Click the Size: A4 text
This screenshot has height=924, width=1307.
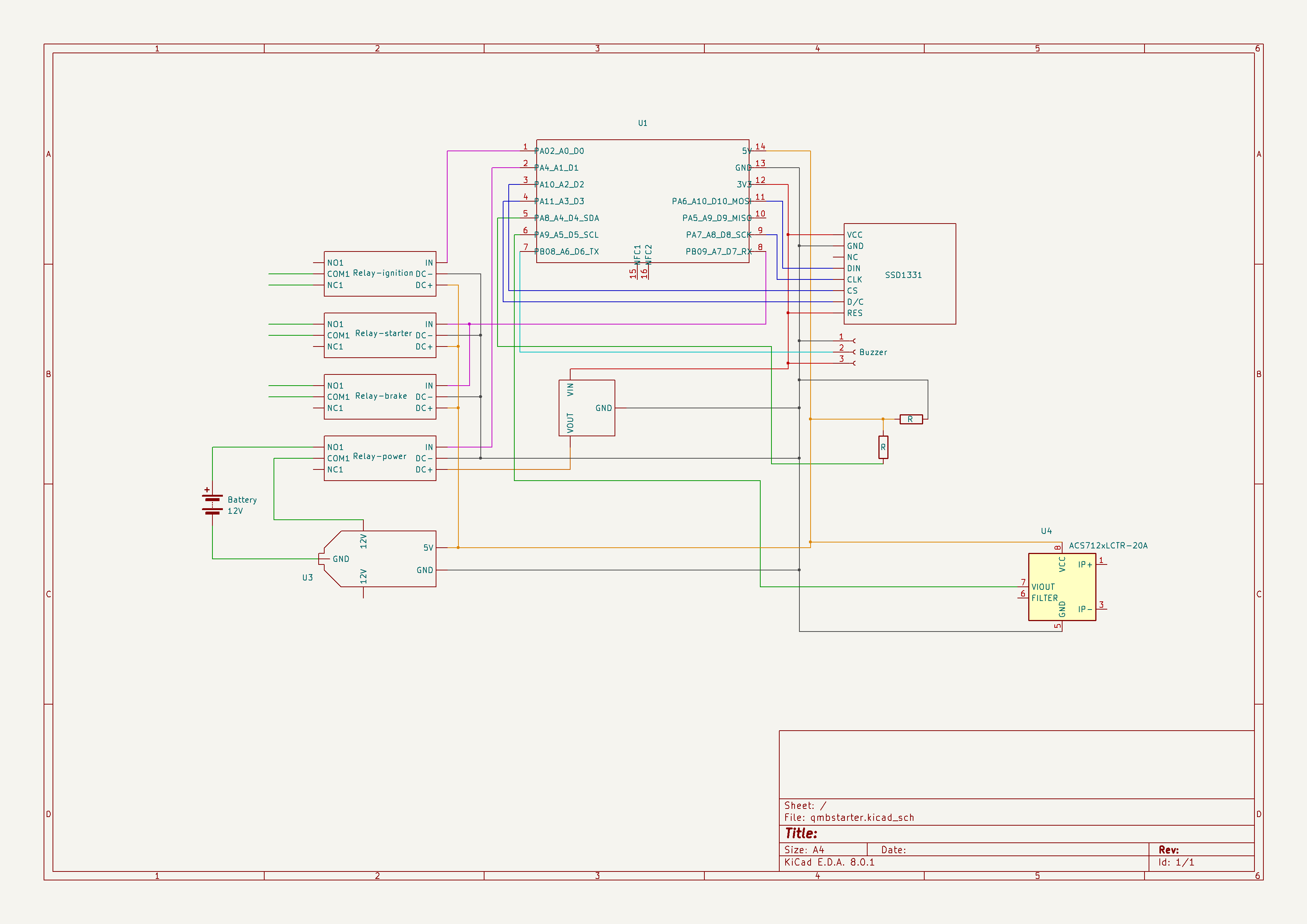804,850
